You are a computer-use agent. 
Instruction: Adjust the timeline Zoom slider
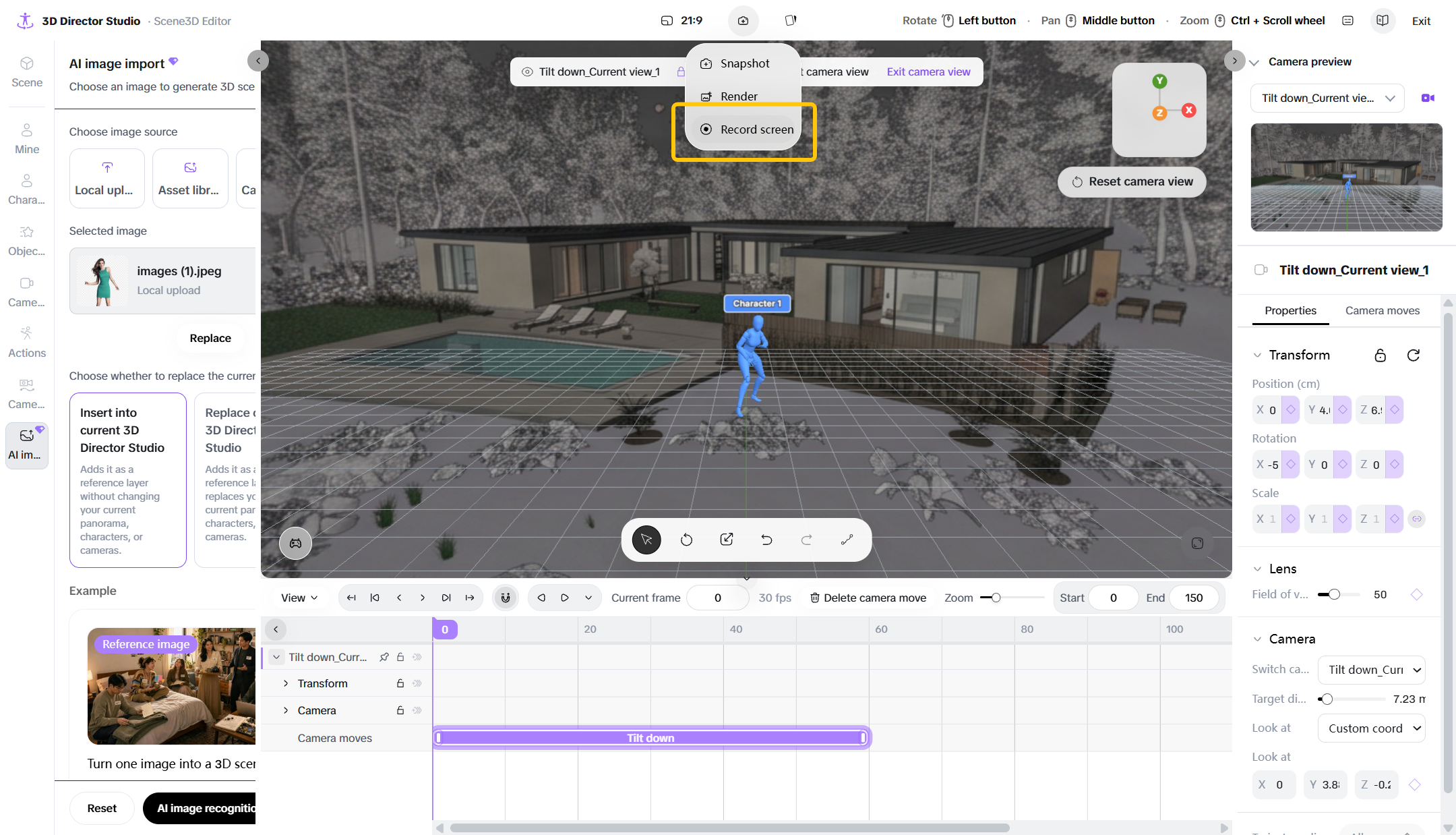[x=1012, y=598]
